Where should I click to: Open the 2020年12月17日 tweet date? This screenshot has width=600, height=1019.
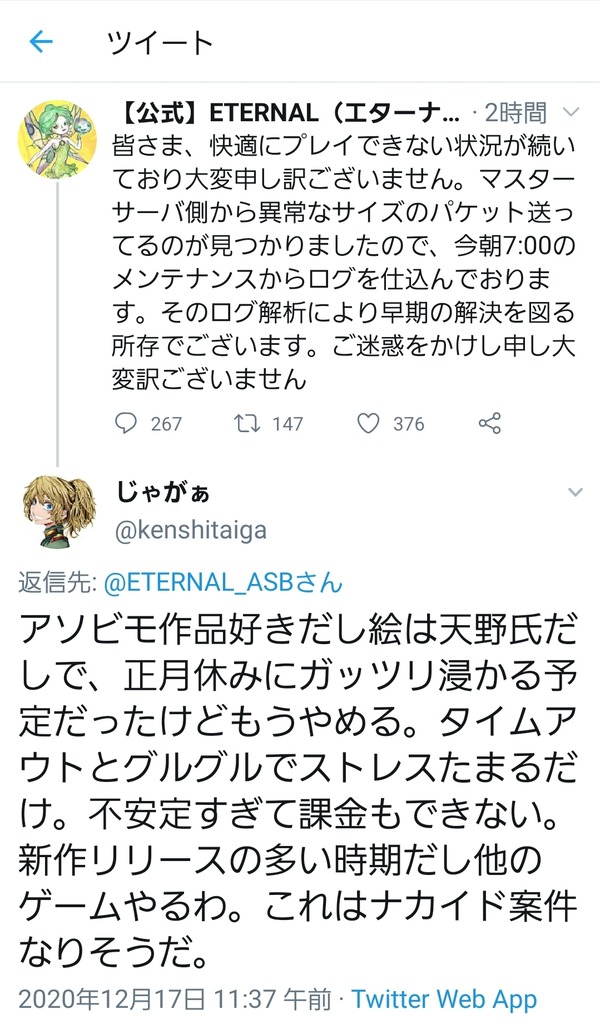pos(112,999)
